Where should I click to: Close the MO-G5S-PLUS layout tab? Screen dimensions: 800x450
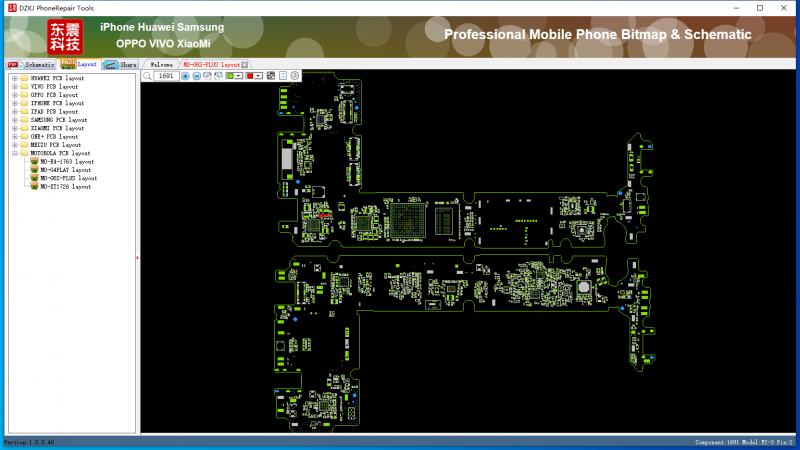[245, 65]
